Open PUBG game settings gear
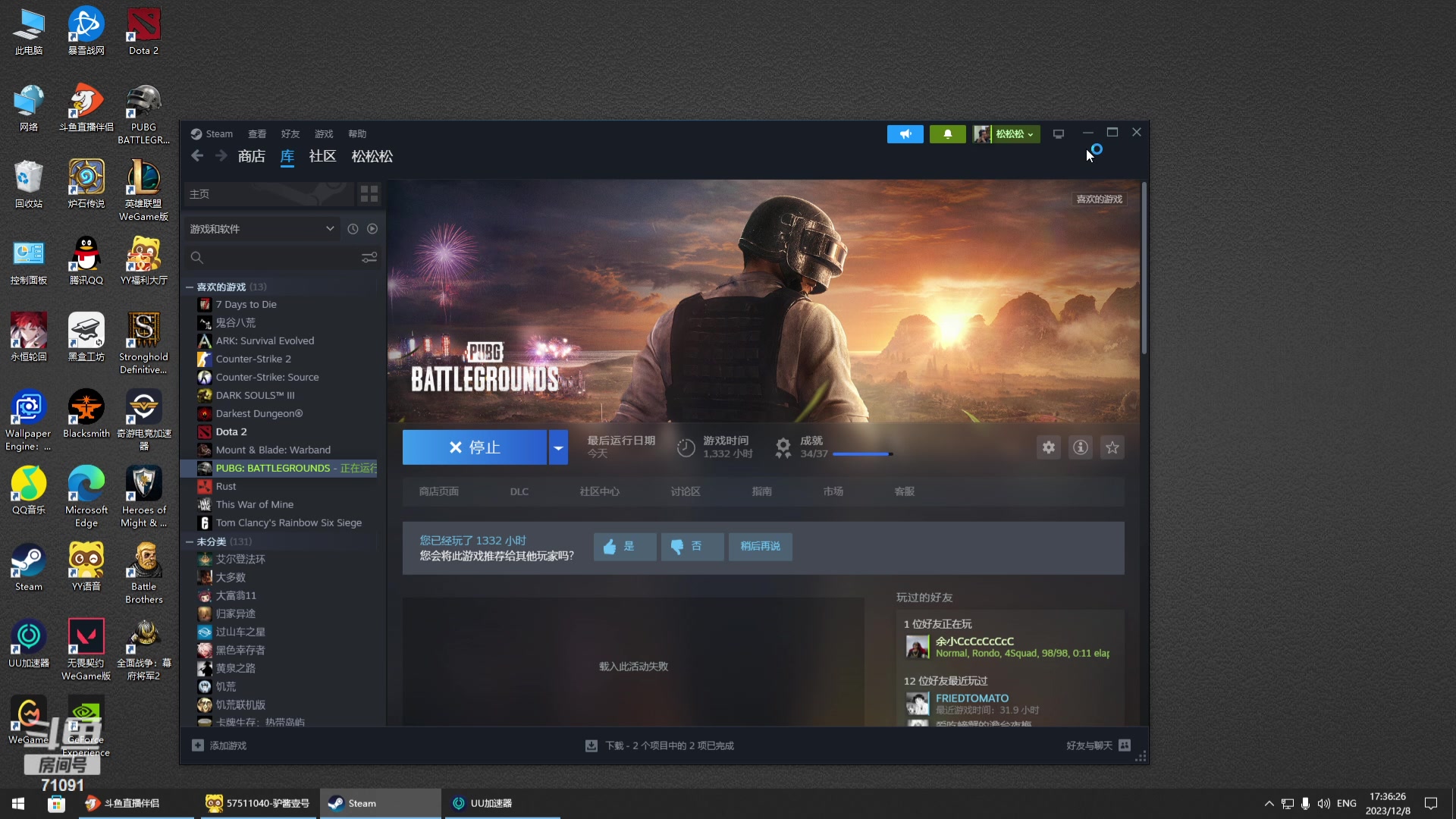Viewport: 1456px width, 819px height. [1049, 447]
